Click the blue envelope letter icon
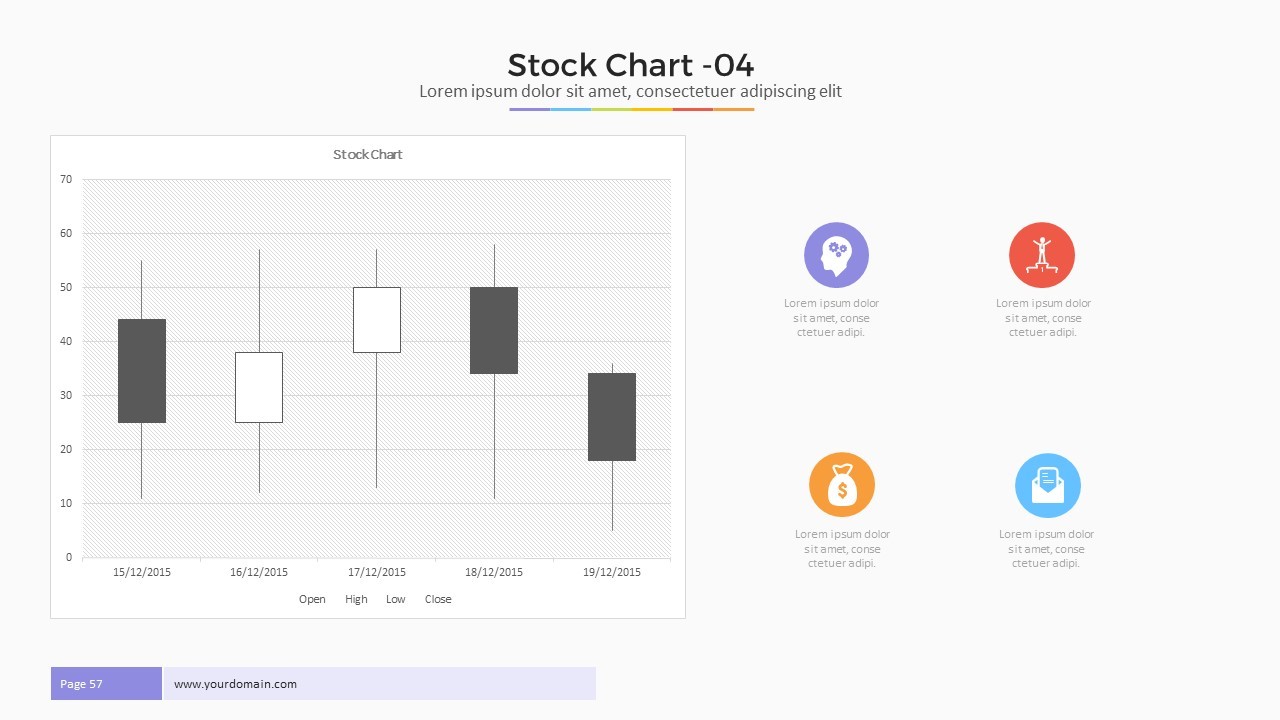The width and height of the screenshot is (1280, 720). [x=1047, y=485]
